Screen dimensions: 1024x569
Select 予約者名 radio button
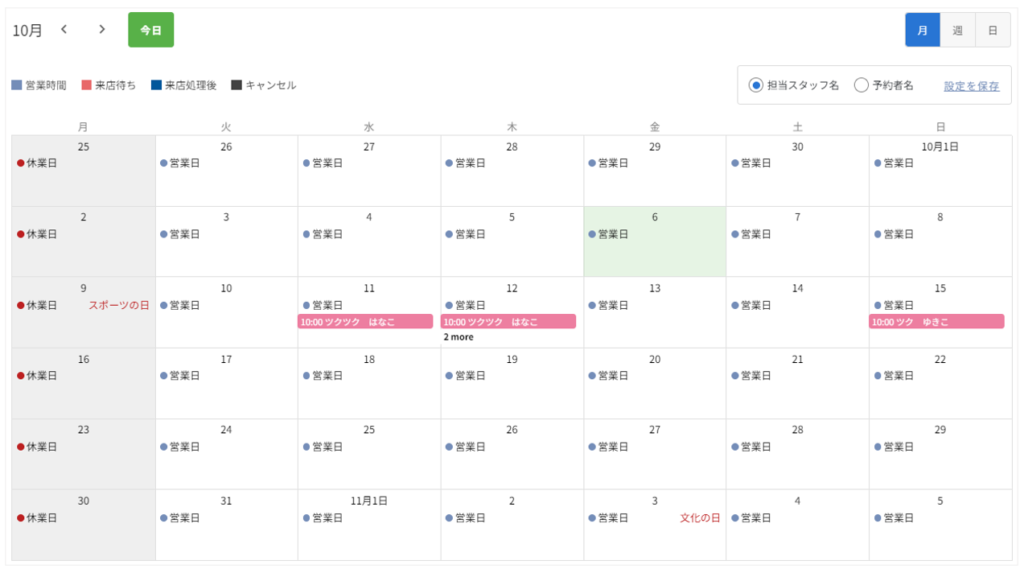click(x=861, y=86)
